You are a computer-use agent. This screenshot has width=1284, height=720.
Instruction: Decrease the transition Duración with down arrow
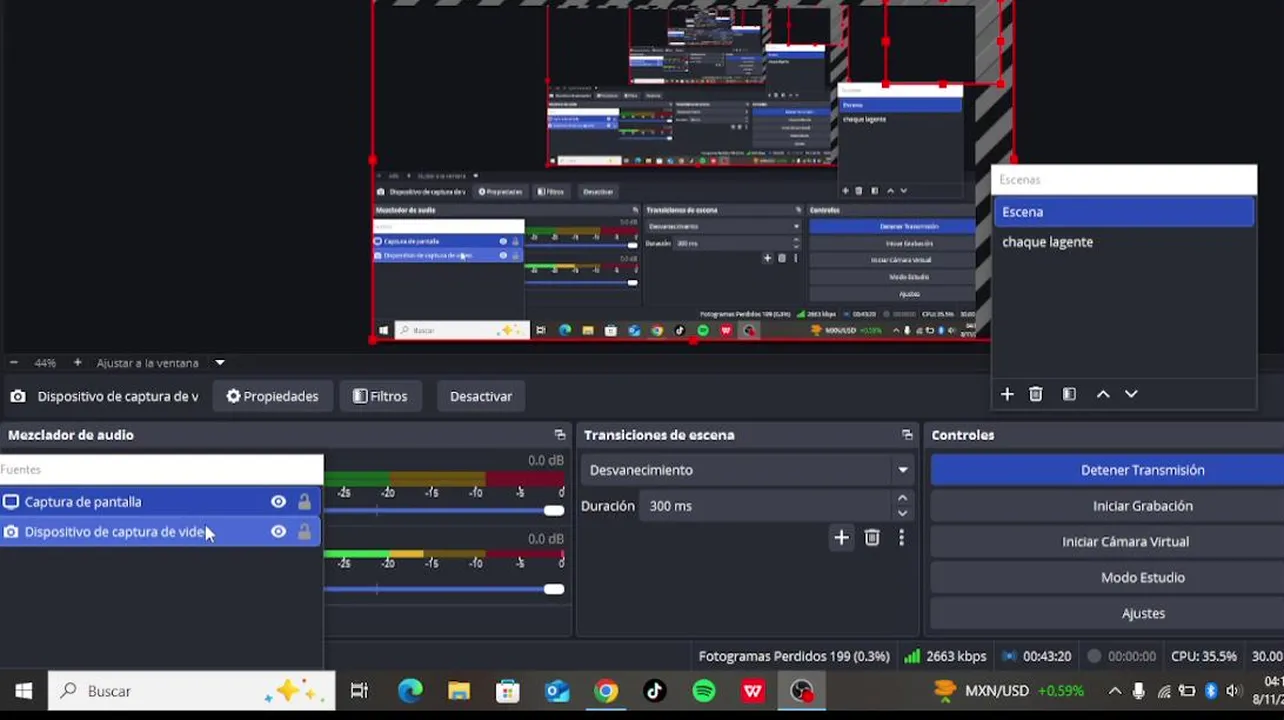click(x=902, y=513)
